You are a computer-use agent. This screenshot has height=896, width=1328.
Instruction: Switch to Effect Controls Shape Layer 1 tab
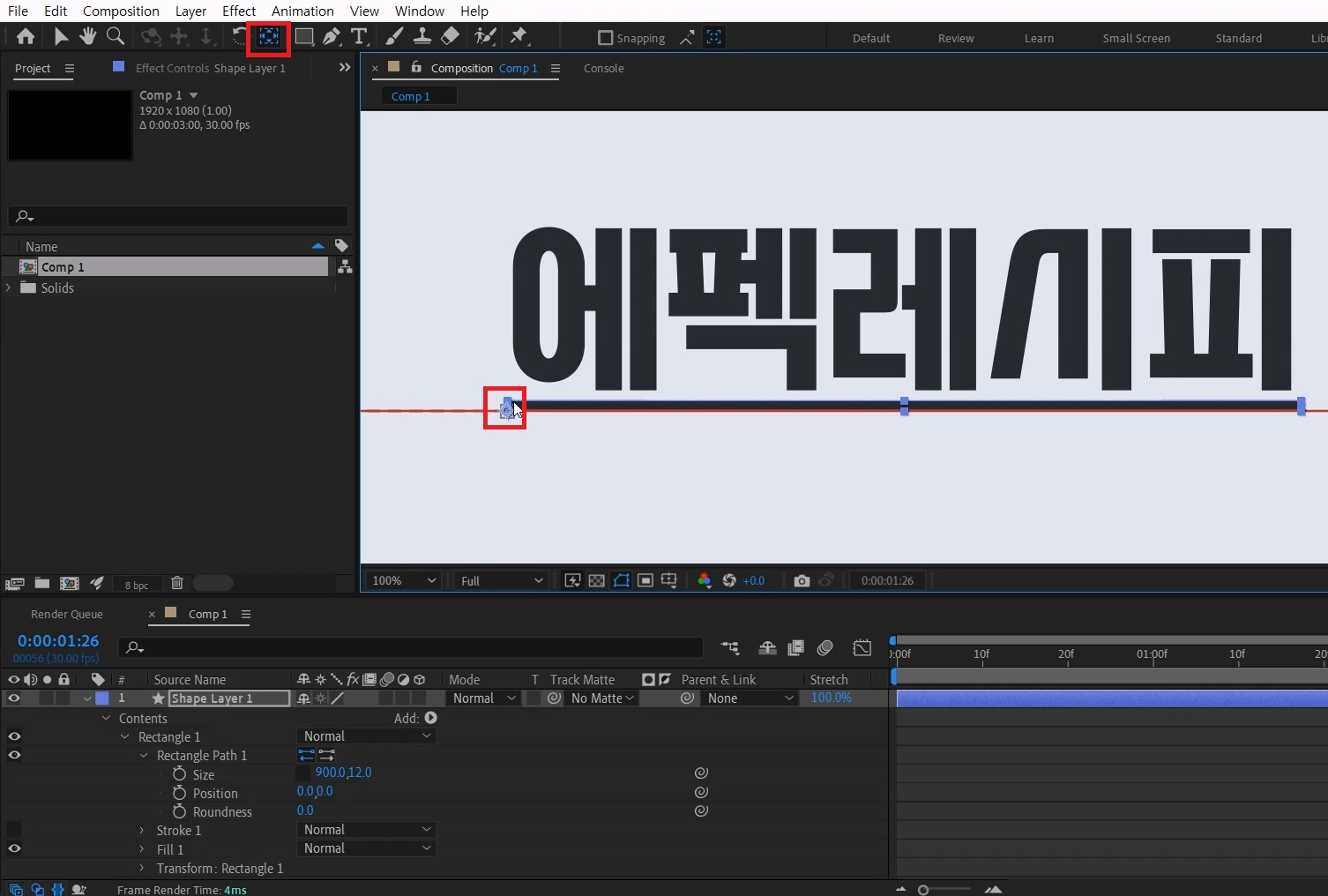click(x=210, y=68)
